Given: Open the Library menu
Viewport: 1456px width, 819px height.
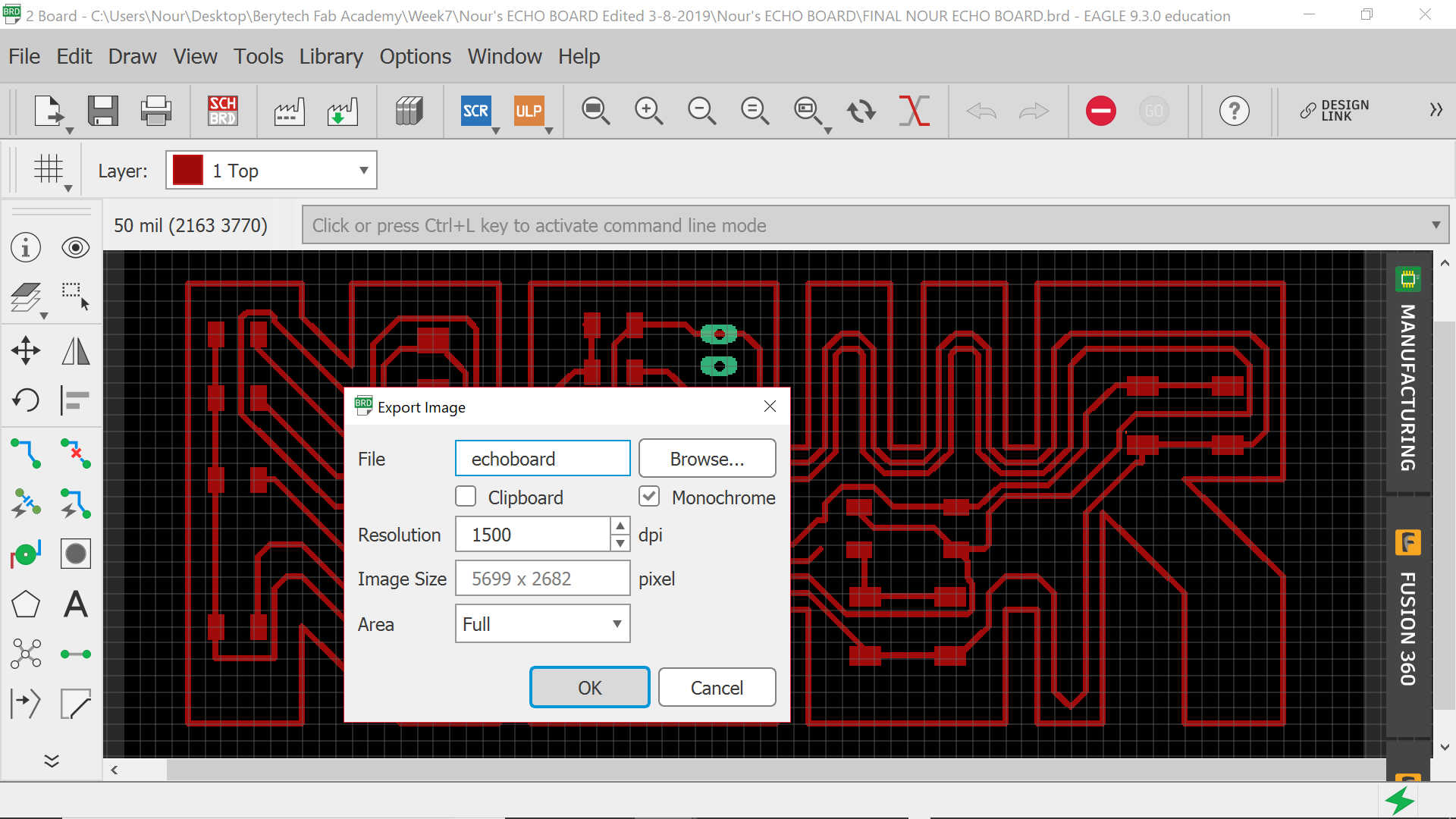Looking at the screenshot, I should (331, 56).
